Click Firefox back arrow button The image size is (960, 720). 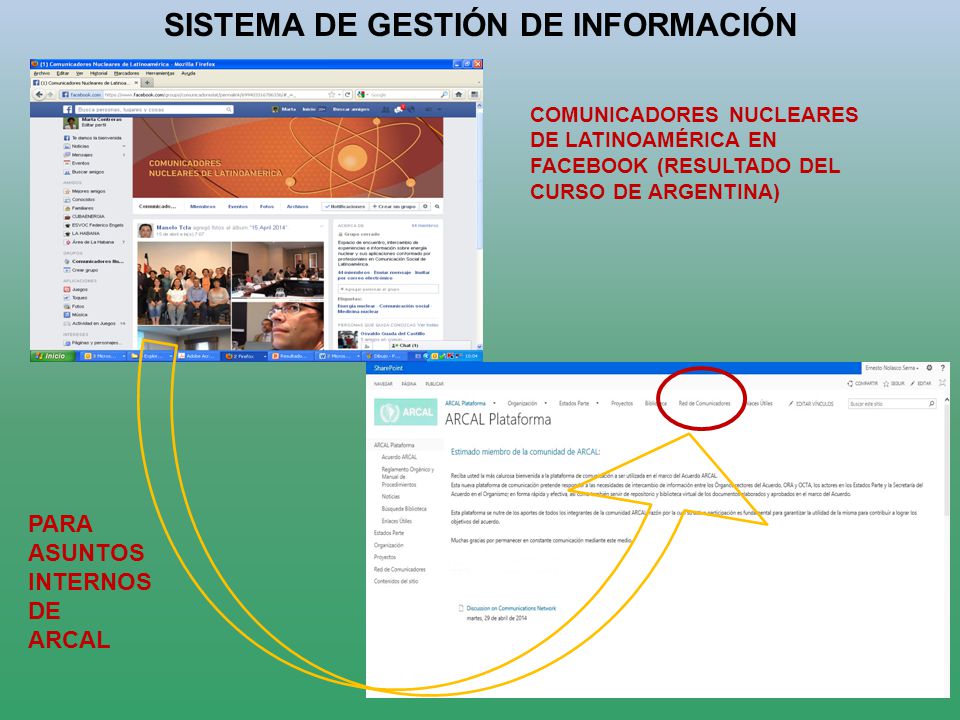[x=39, y=94]
